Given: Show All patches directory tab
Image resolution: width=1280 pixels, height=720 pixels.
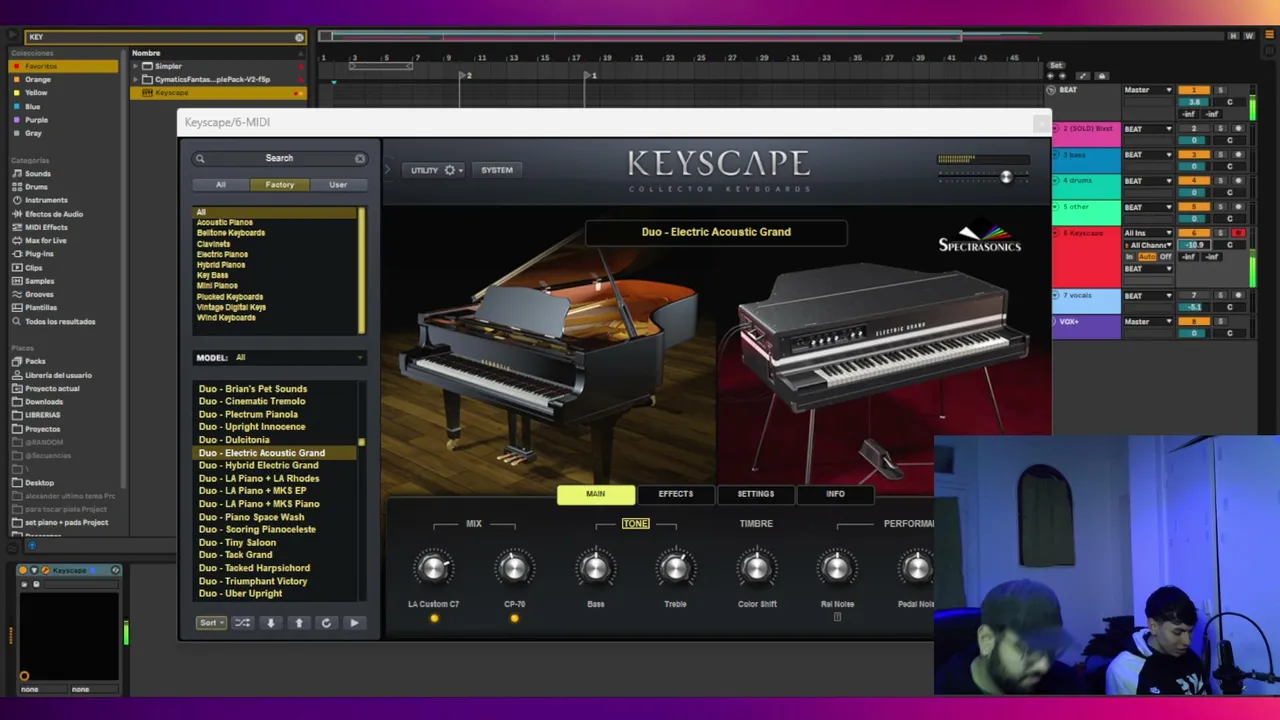Looking at the screenshot, I should pyautogui.click(x=221, y=185).
